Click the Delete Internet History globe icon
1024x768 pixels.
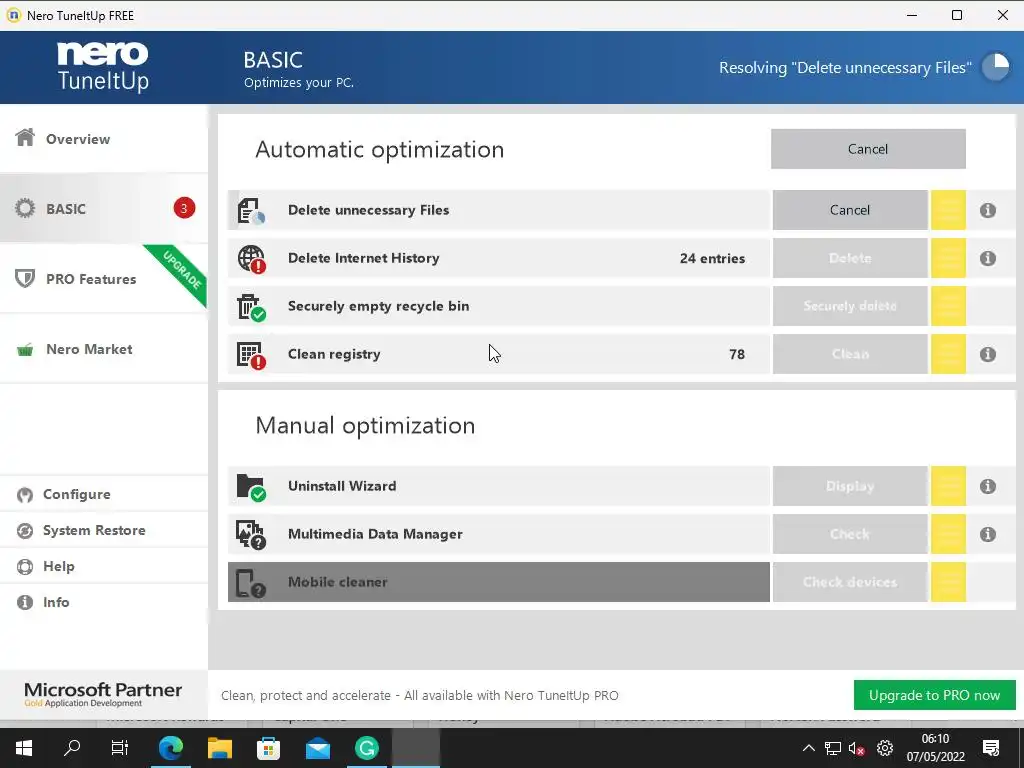(251, 259)
